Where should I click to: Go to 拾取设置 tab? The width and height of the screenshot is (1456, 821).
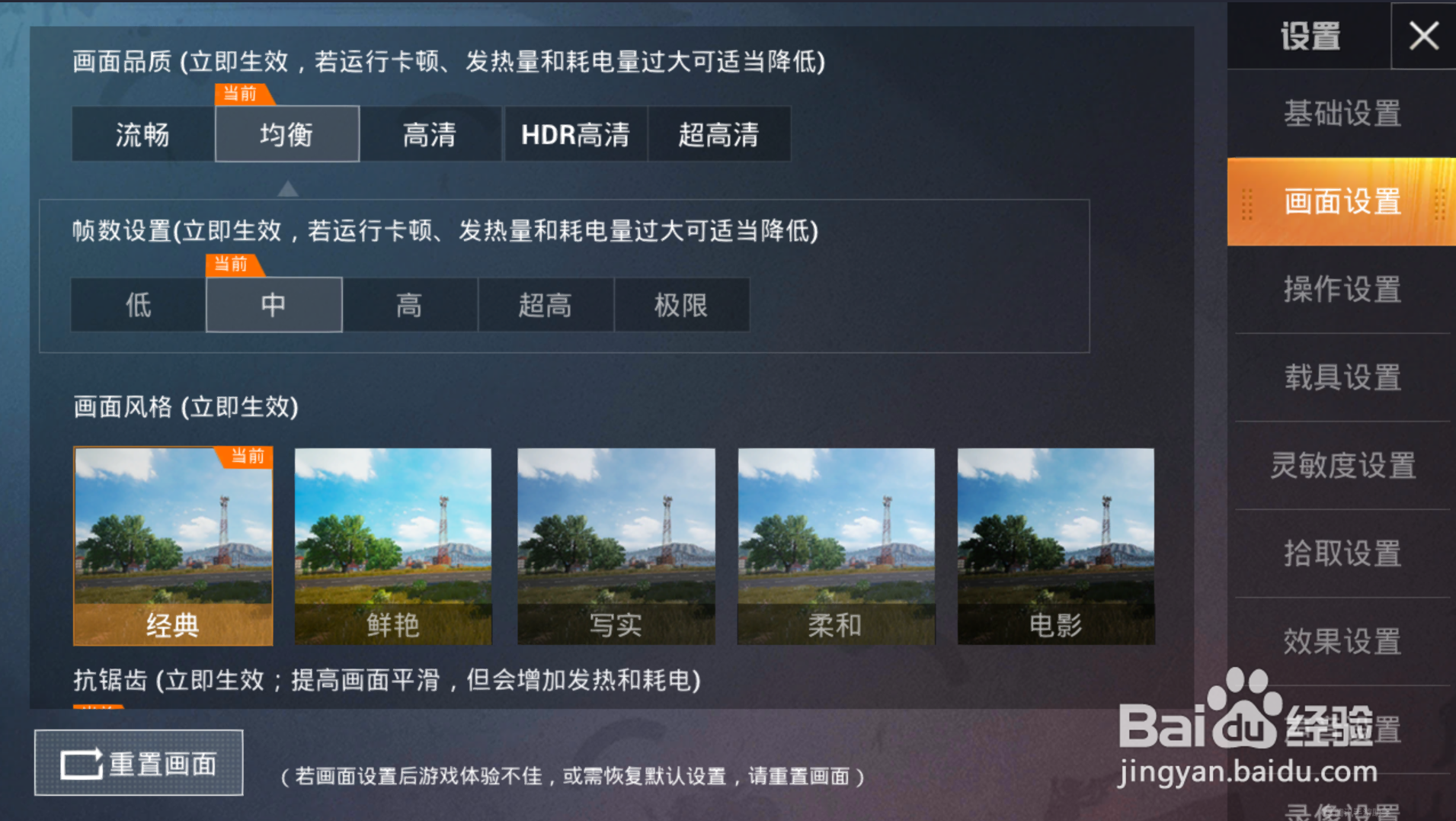tap(1342, 553)
